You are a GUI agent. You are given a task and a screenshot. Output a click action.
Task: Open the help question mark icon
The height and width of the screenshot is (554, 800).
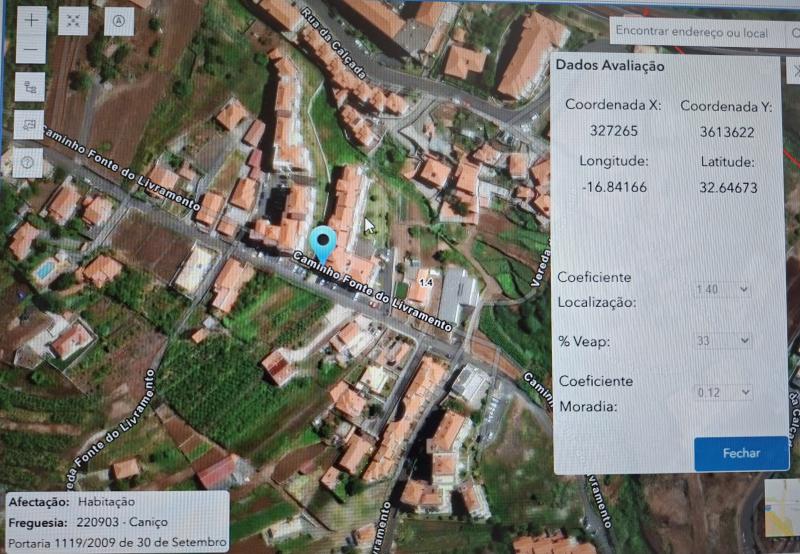point(28,163)
